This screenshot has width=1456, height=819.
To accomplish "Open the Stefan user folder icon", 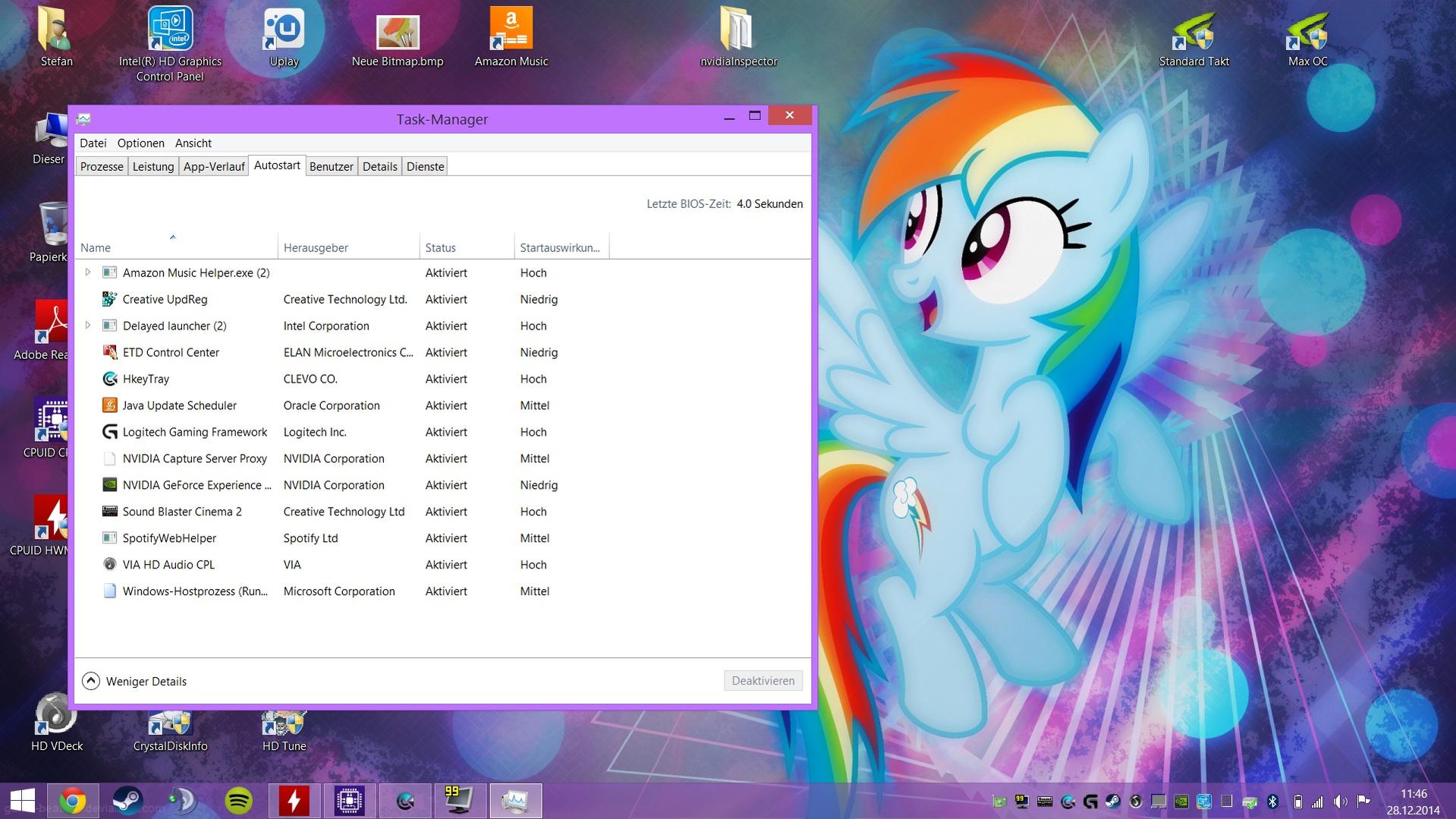I will point(56,36).
